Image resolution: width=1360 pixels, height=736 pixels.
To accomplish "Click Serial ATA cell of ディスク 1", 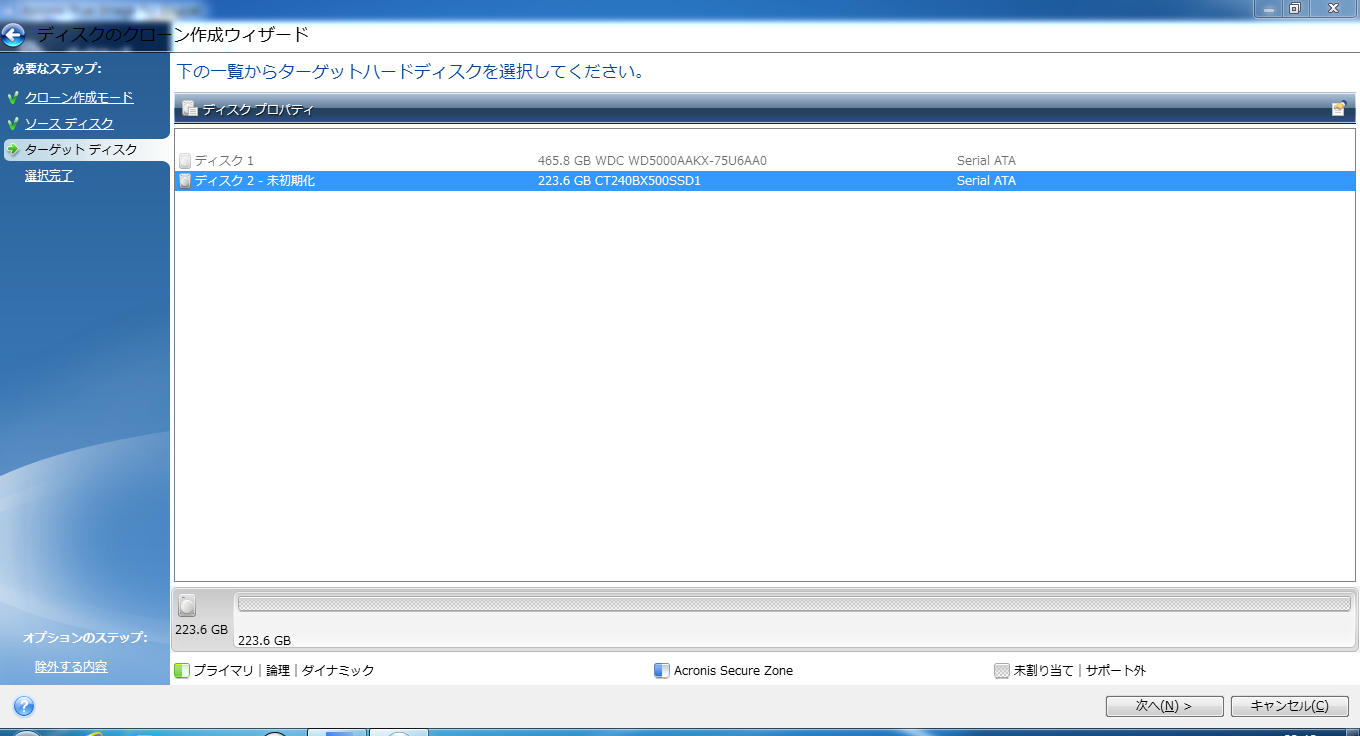I will (x=986, y=160).
